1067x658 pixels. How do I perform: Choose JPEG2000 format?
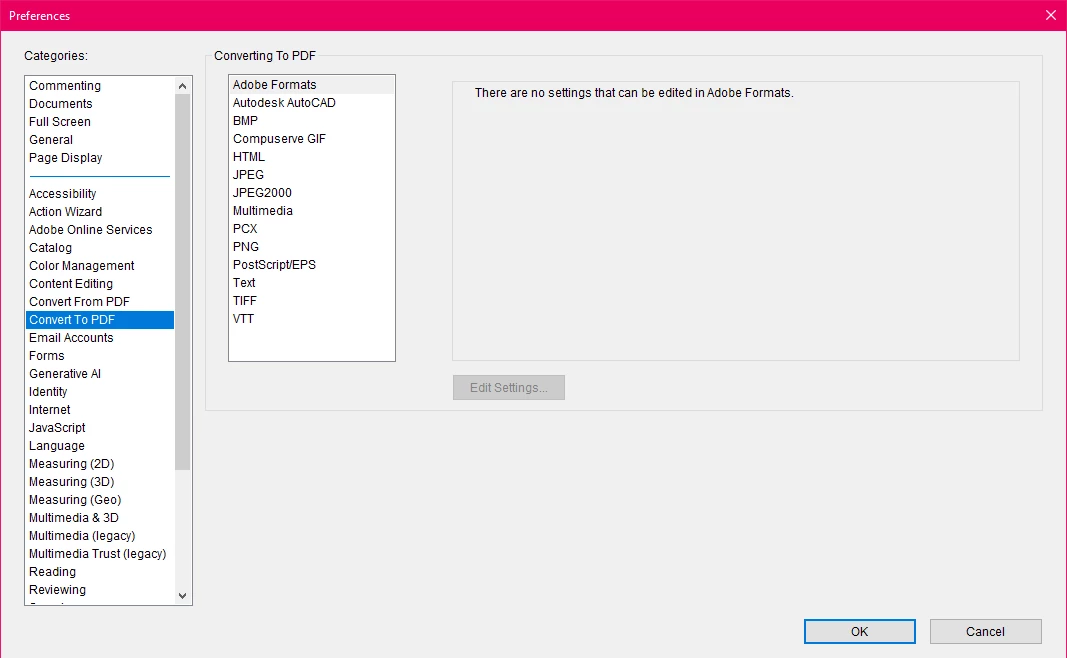[312, 193]
